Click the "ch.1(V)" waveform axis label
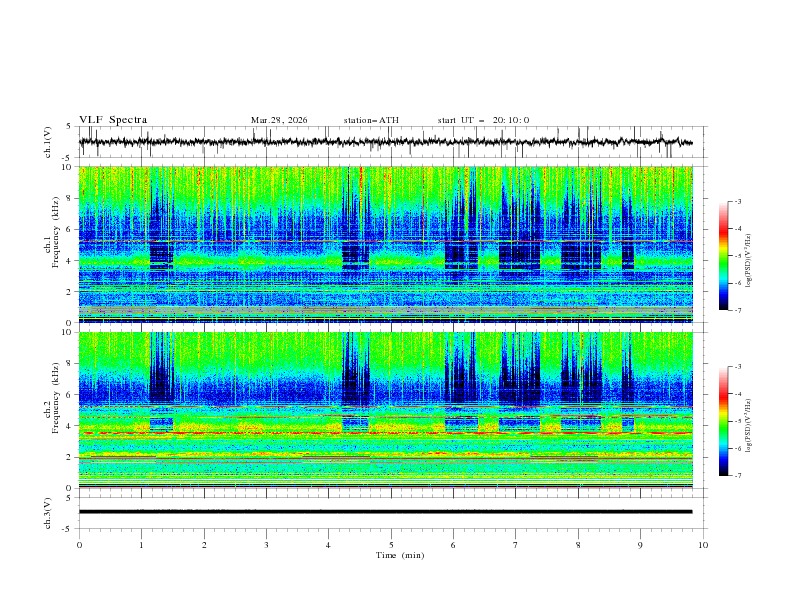The image size is (792, 612). pyautogui.click(x=48, y=142)
